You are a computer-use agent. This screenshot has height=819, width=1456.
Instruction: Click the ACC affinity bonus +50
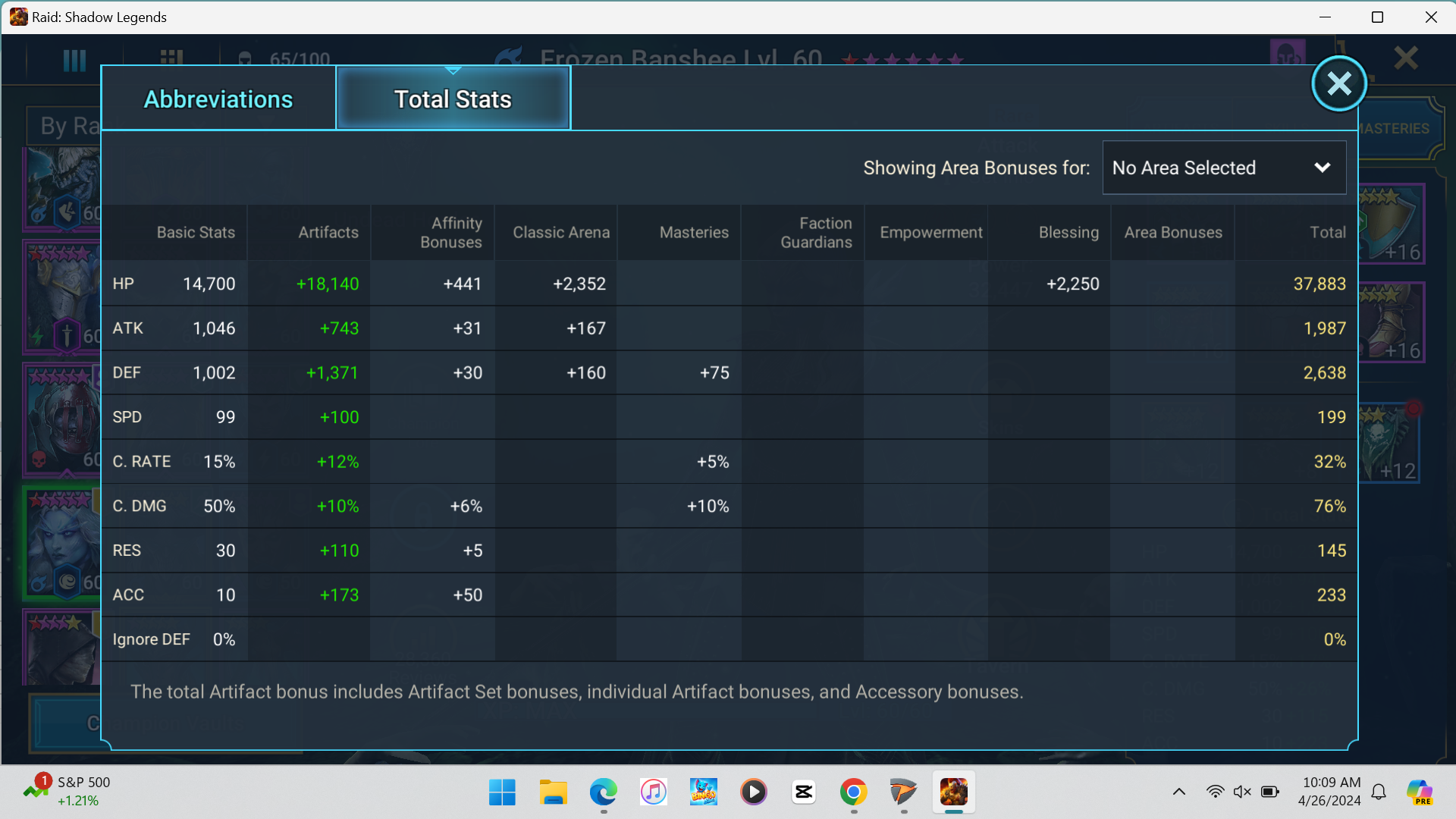click(467, 595)
